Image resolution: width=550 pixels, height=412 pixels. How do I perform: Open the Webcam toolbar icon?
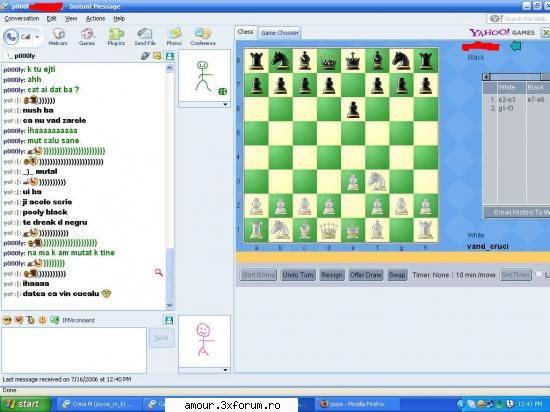tap(58, 34)
